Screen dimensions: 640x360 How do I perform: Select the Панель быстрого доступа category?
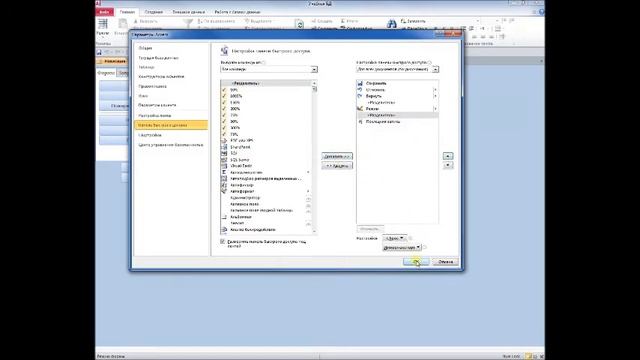pyautogui.click(x=171, y=125)
